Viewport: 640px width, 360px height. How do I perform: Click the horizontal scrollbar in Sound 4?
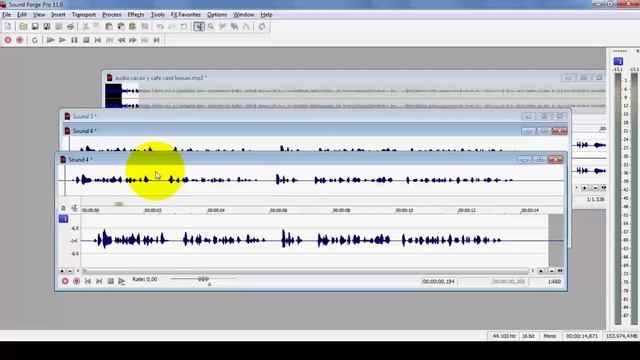pos(305,271)
